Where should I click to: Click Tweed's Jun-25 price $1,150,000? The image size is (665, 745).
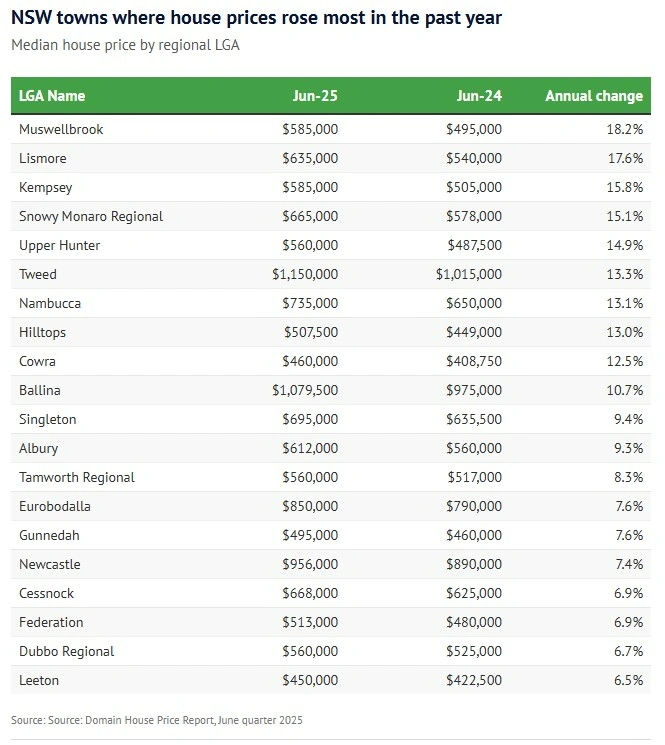304,274
